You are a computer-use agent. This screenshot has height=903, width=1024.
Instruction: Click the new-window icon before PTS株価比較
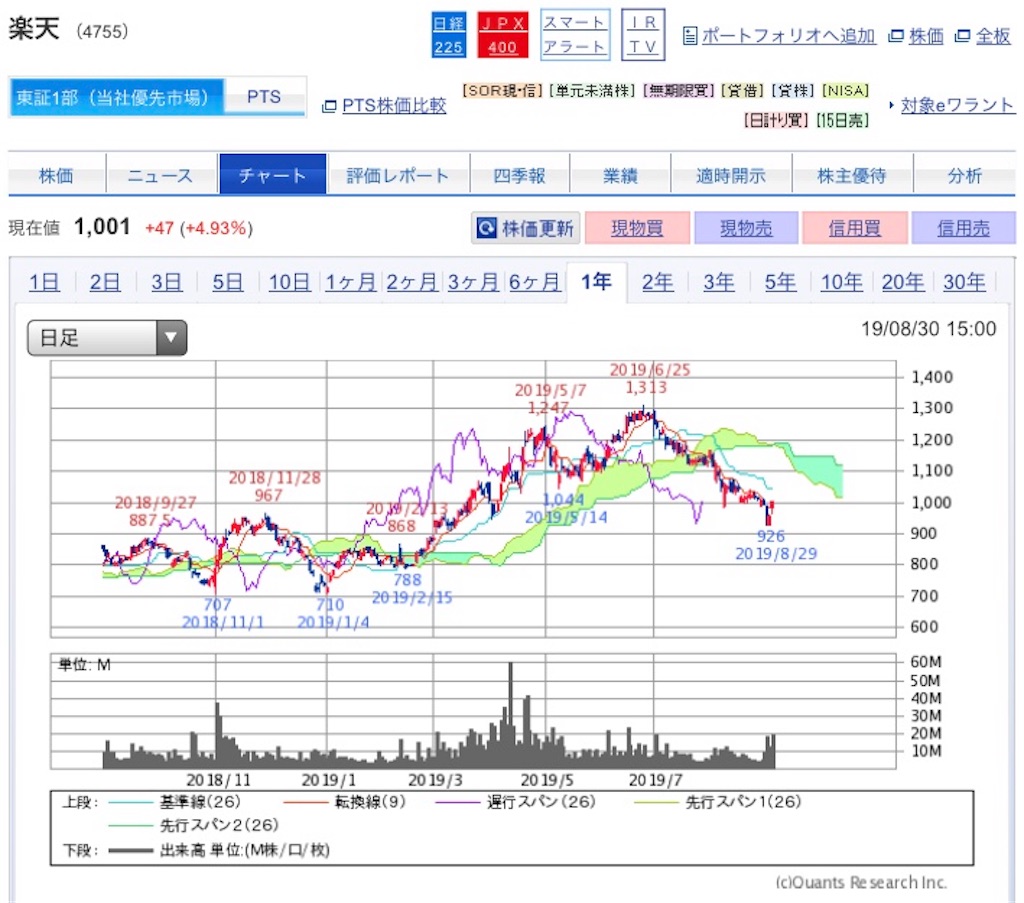click(x=329, y=106)
